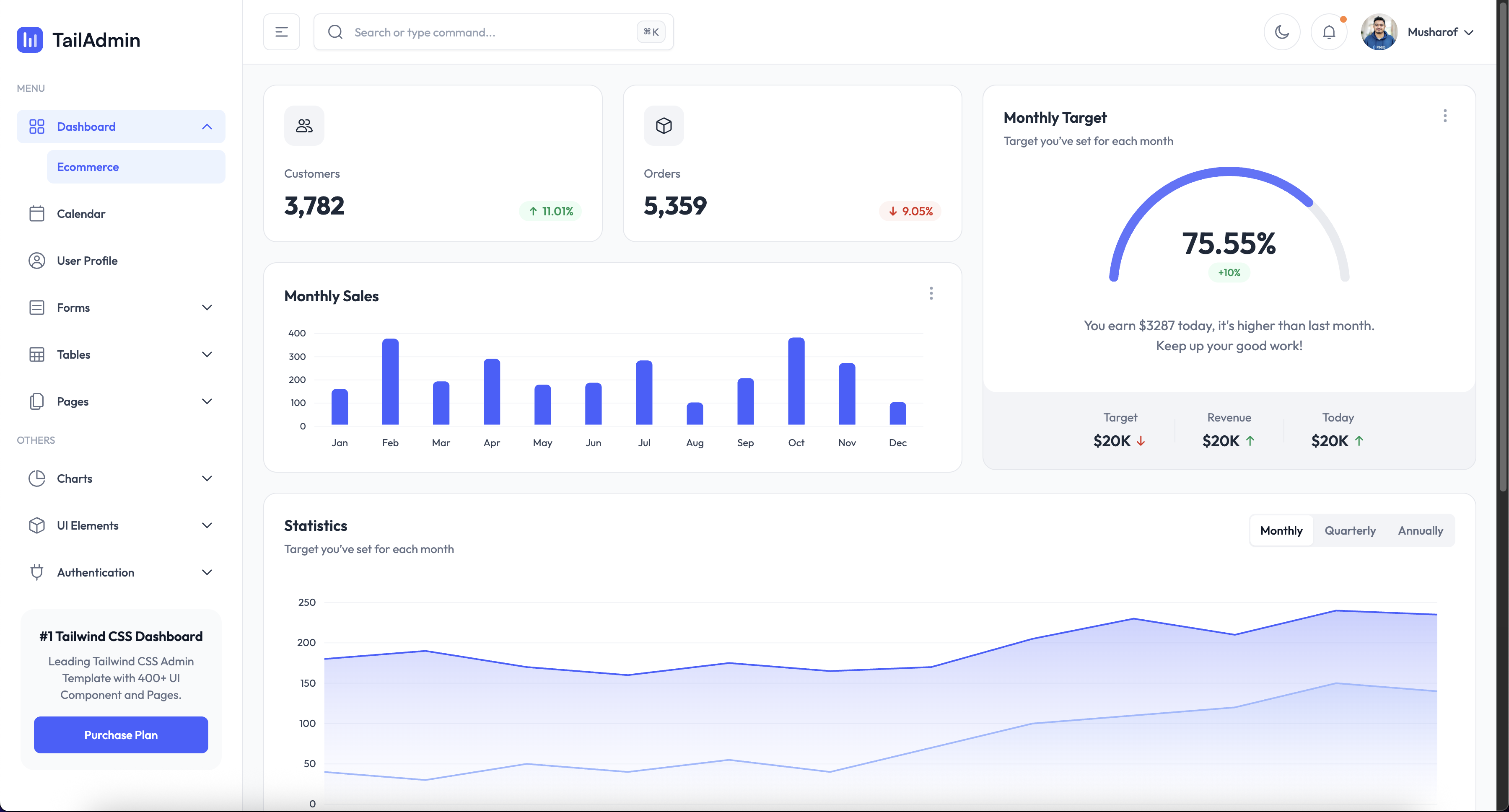This screenshot has height=812, width=1509.
Task: Select the Monthly statistics tab
Action: (x=1281, y=530)
